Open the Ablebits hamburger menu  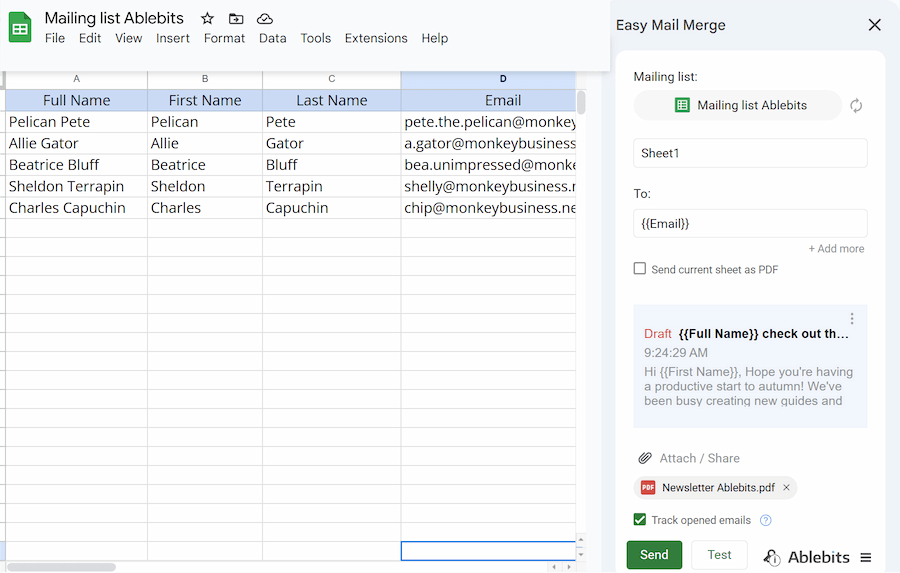pos(866,557)
